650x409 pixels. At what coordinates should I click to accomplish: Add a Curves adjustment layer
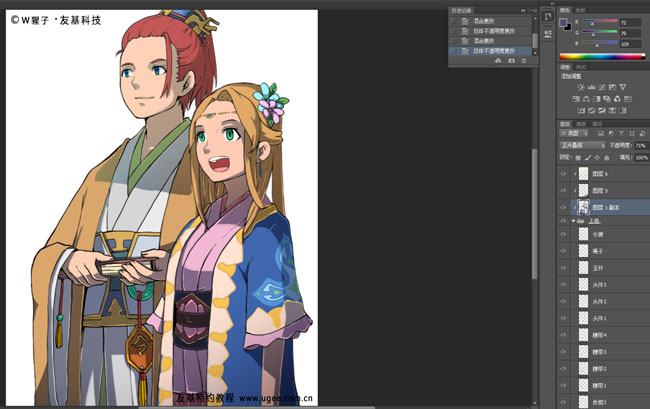tap(602, 87)
